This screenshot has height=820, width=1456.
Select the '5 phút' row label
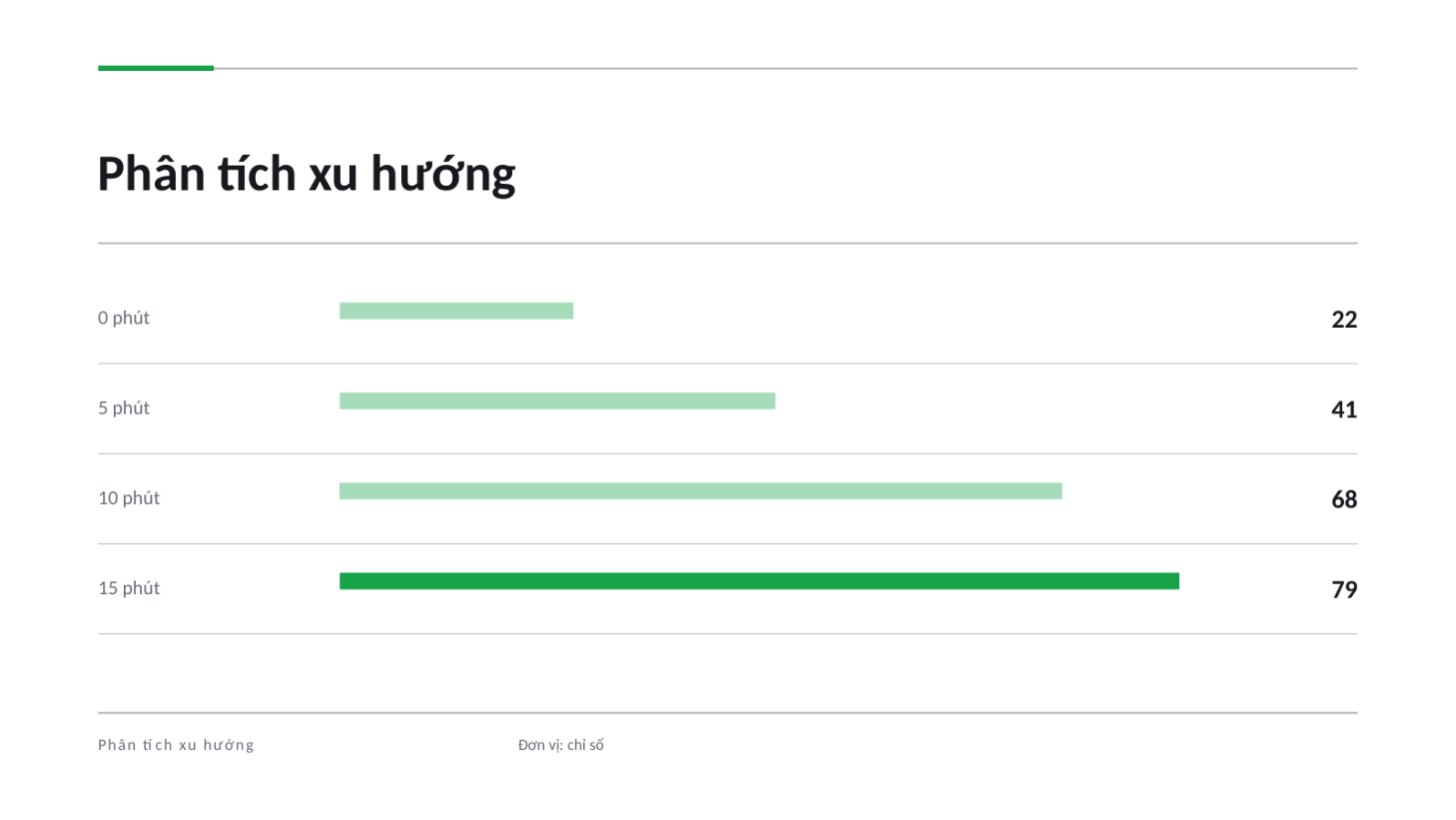[124, 408]
